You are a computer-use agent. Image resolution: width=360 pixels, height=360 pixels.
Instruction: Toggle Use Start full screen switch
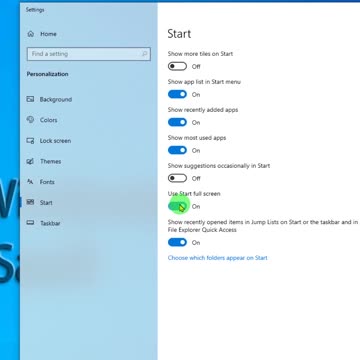(177, 206)
